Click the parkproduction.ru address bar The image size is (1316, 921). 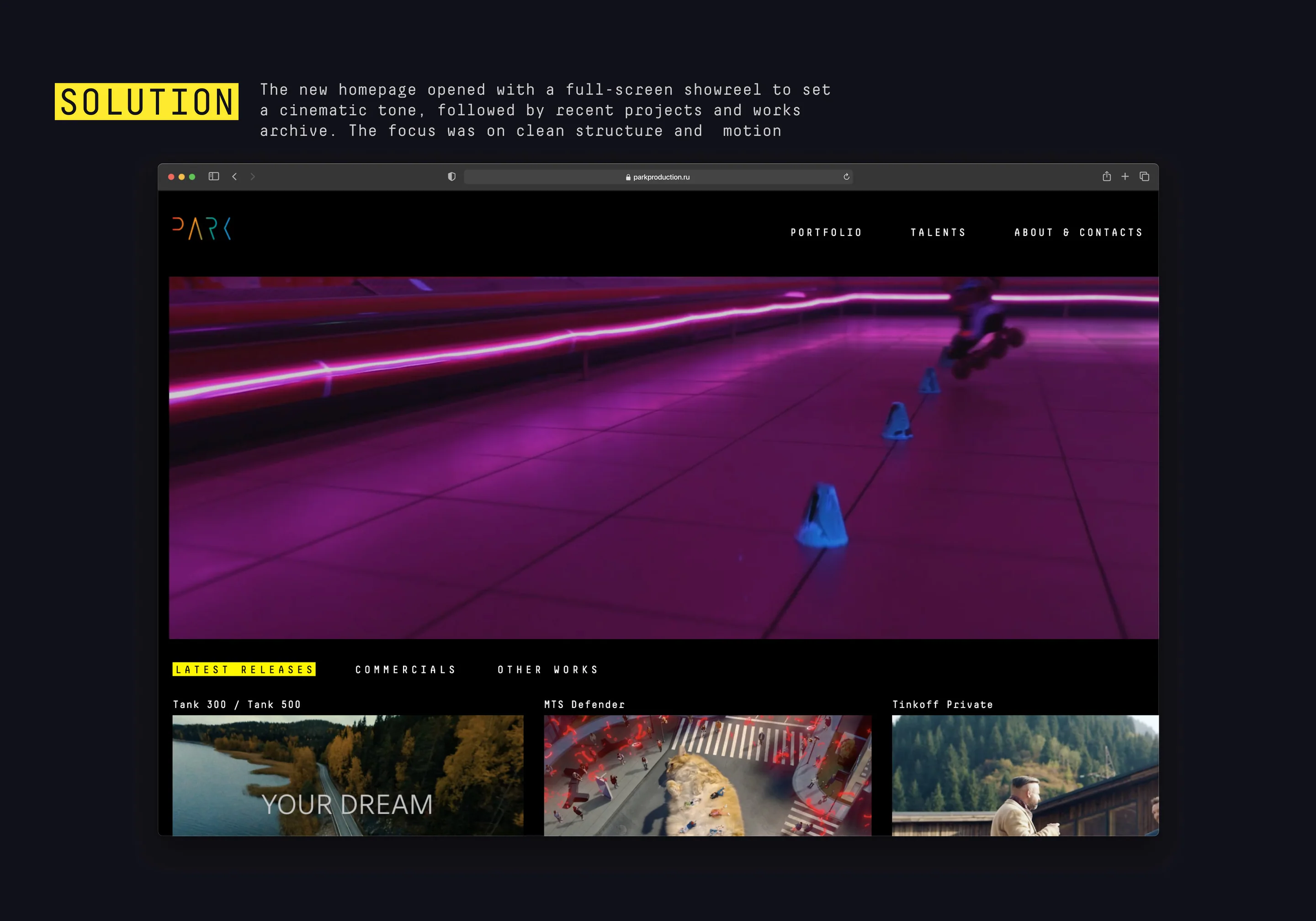[x=658, y=177]
